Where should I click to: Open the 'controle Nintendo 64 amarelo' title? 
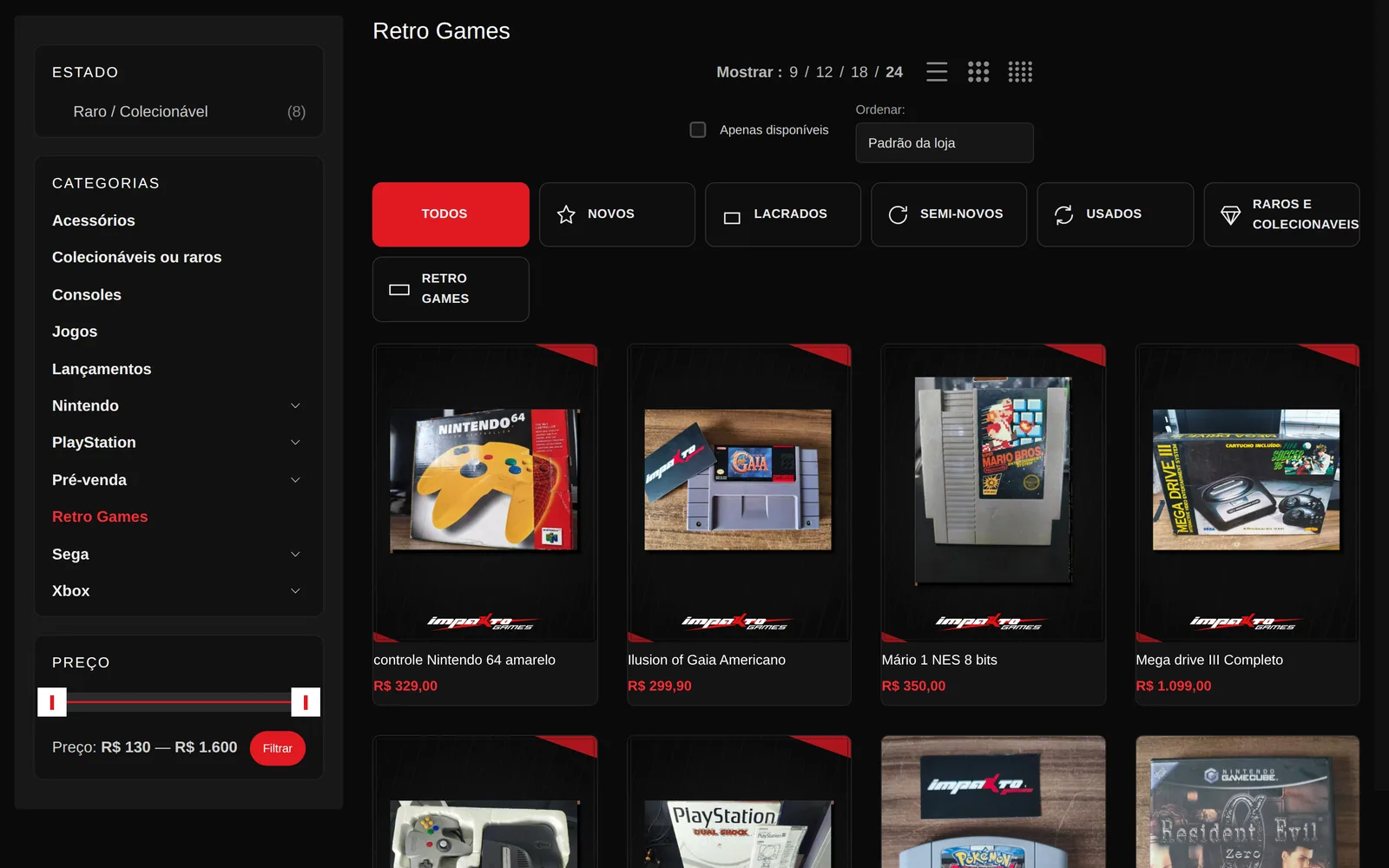(464, 660)
